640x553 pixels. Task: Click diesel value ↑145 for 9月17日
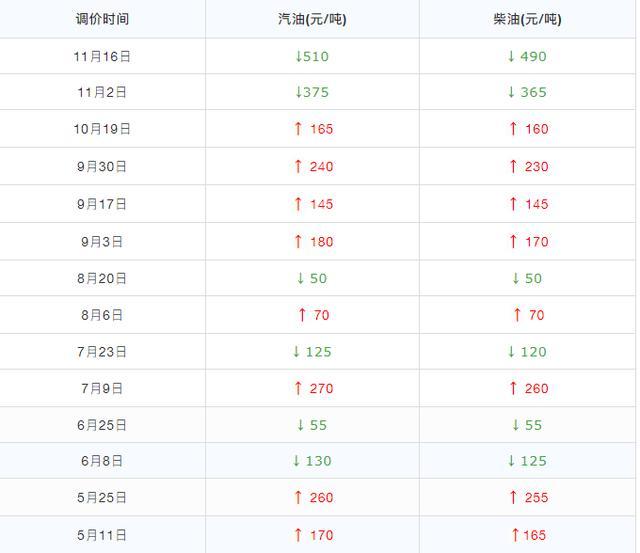pos(529,204)
